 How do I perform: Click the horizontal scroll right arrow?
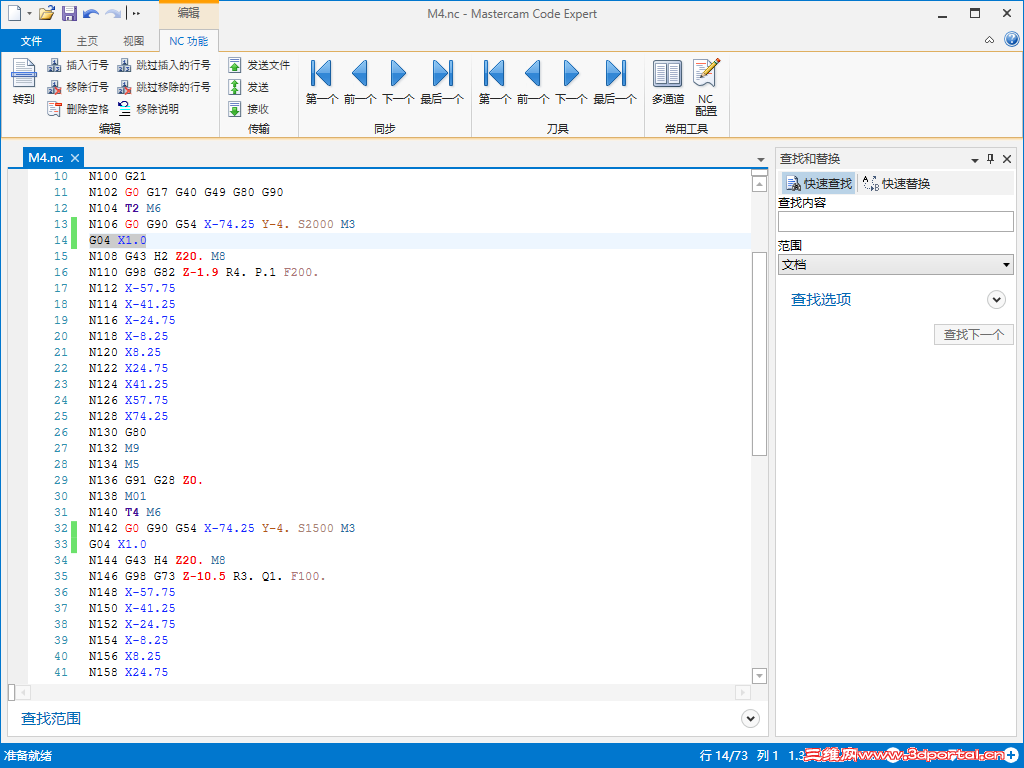(743, 692)
